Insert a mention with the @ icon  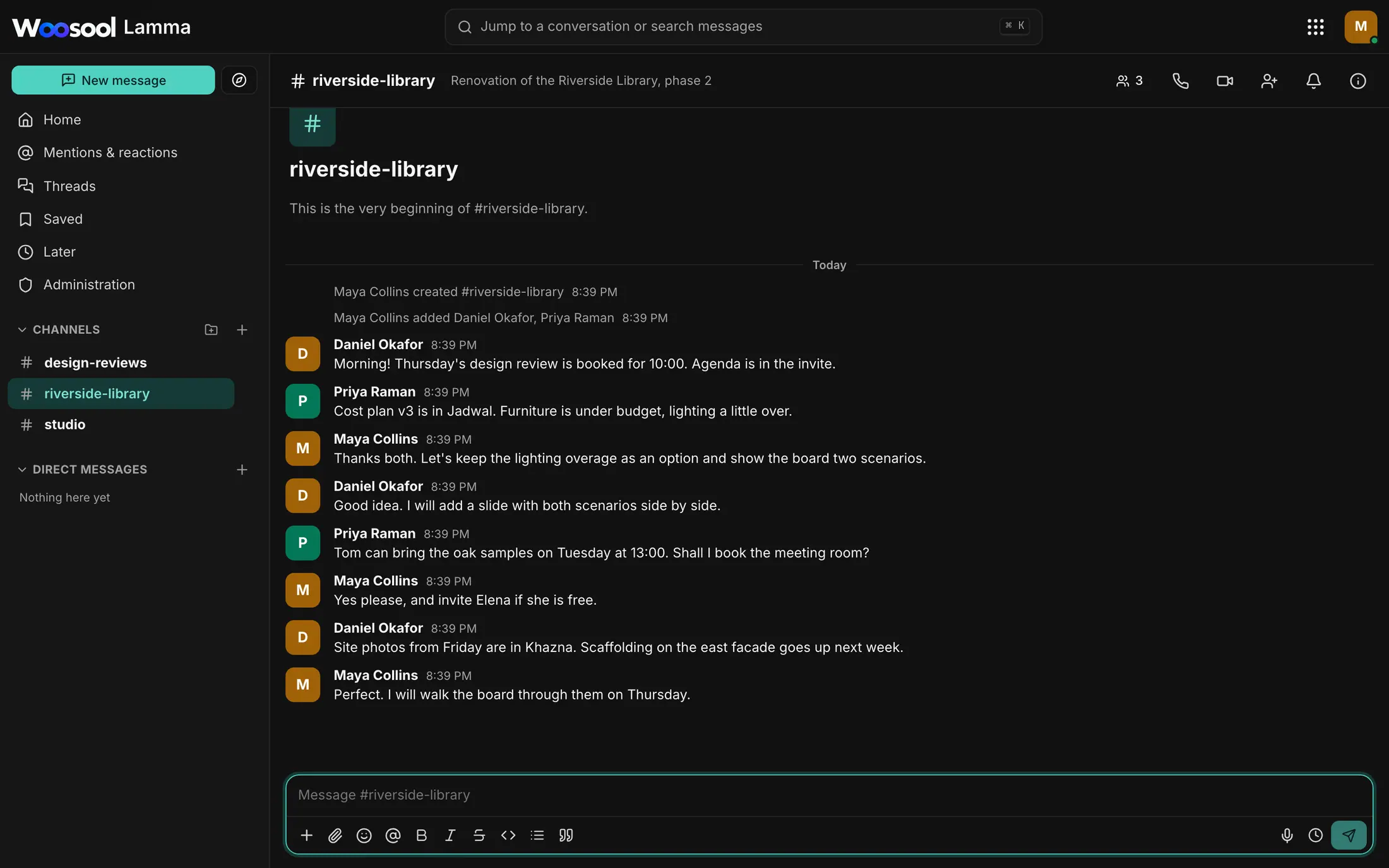[393, 835]
